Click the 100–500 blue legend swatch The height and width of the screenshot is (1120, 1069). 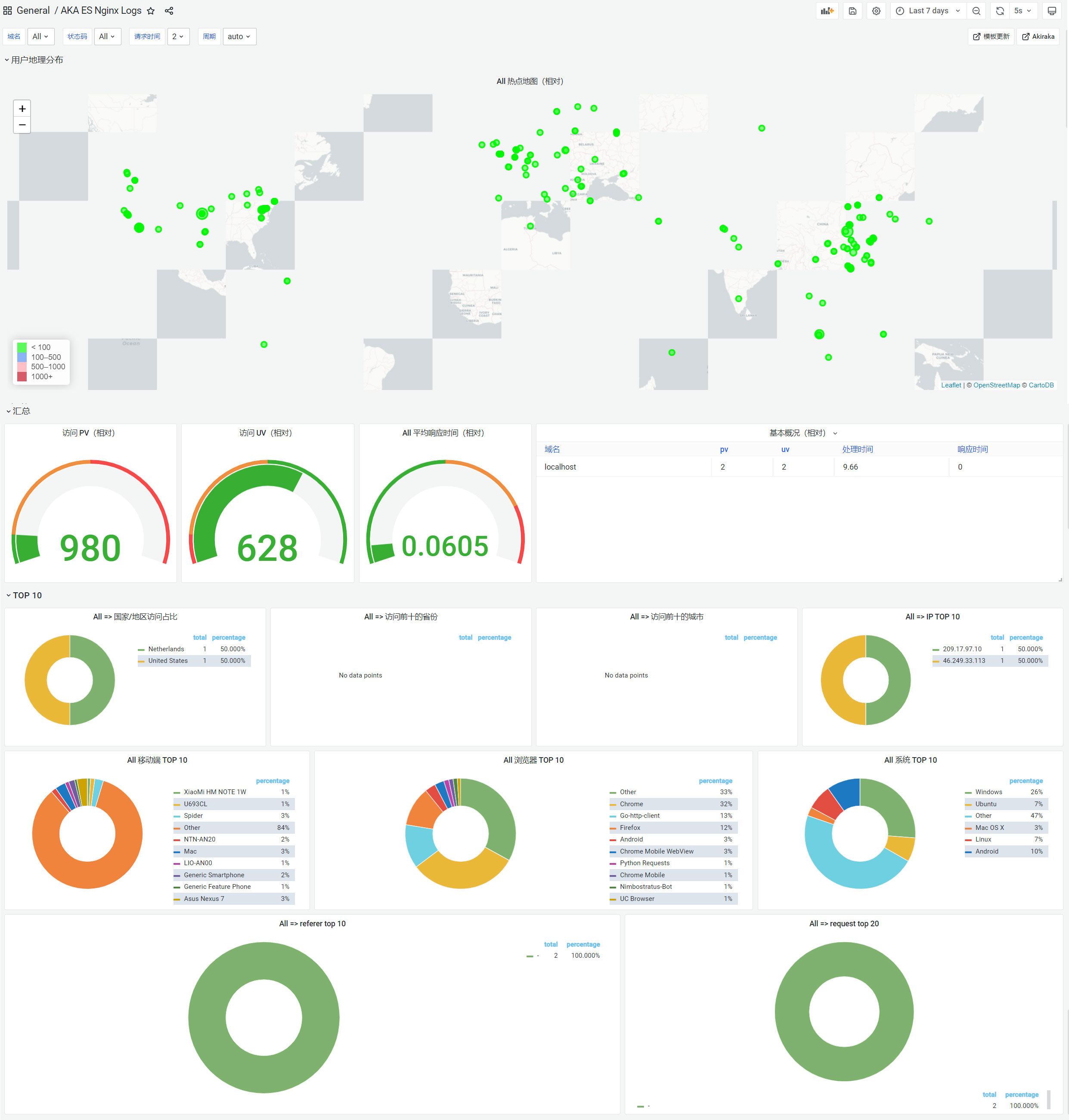click(x=22, y=357)
